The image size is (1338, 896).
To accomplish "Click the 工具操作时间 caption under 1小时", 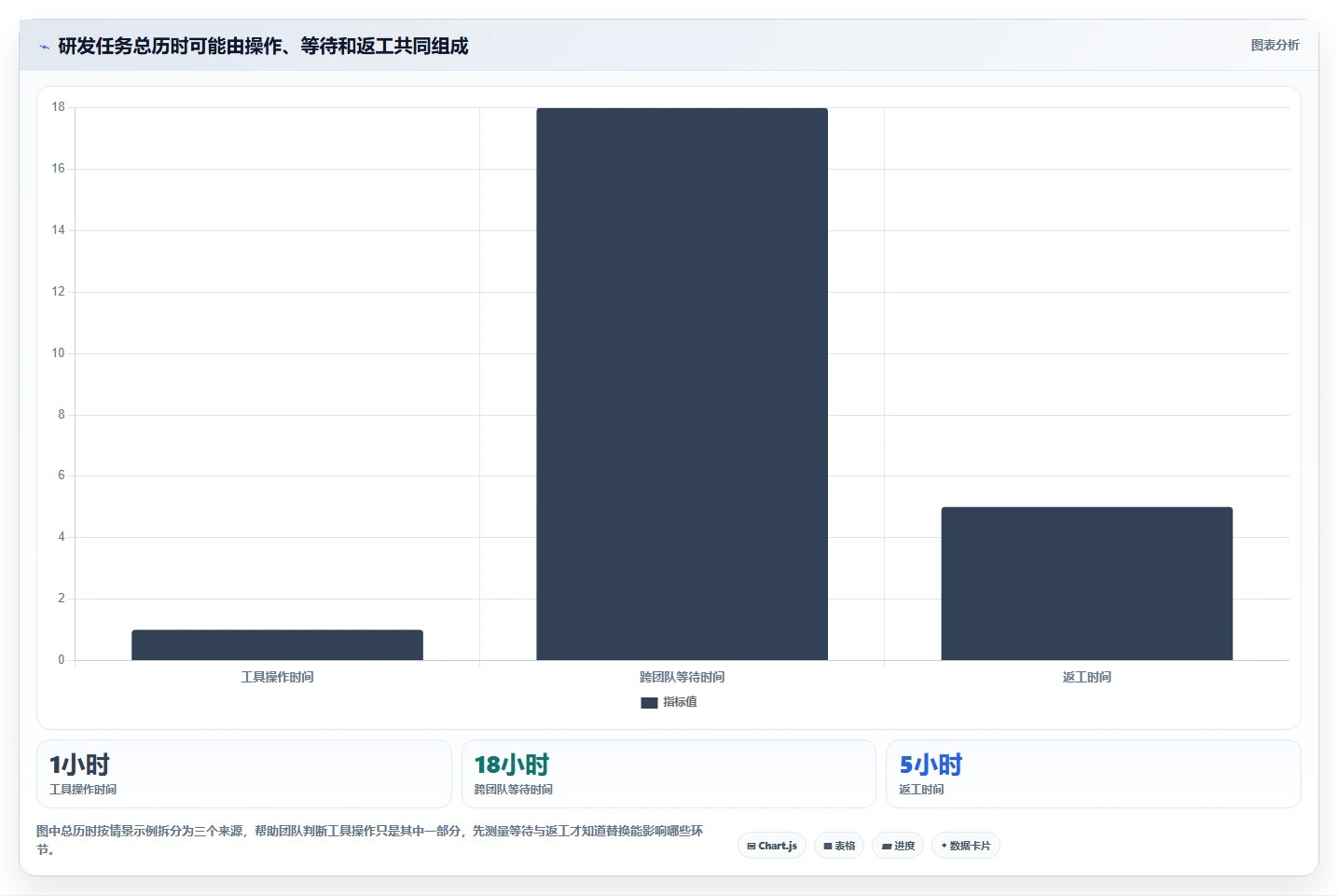I will click(83, 790).
